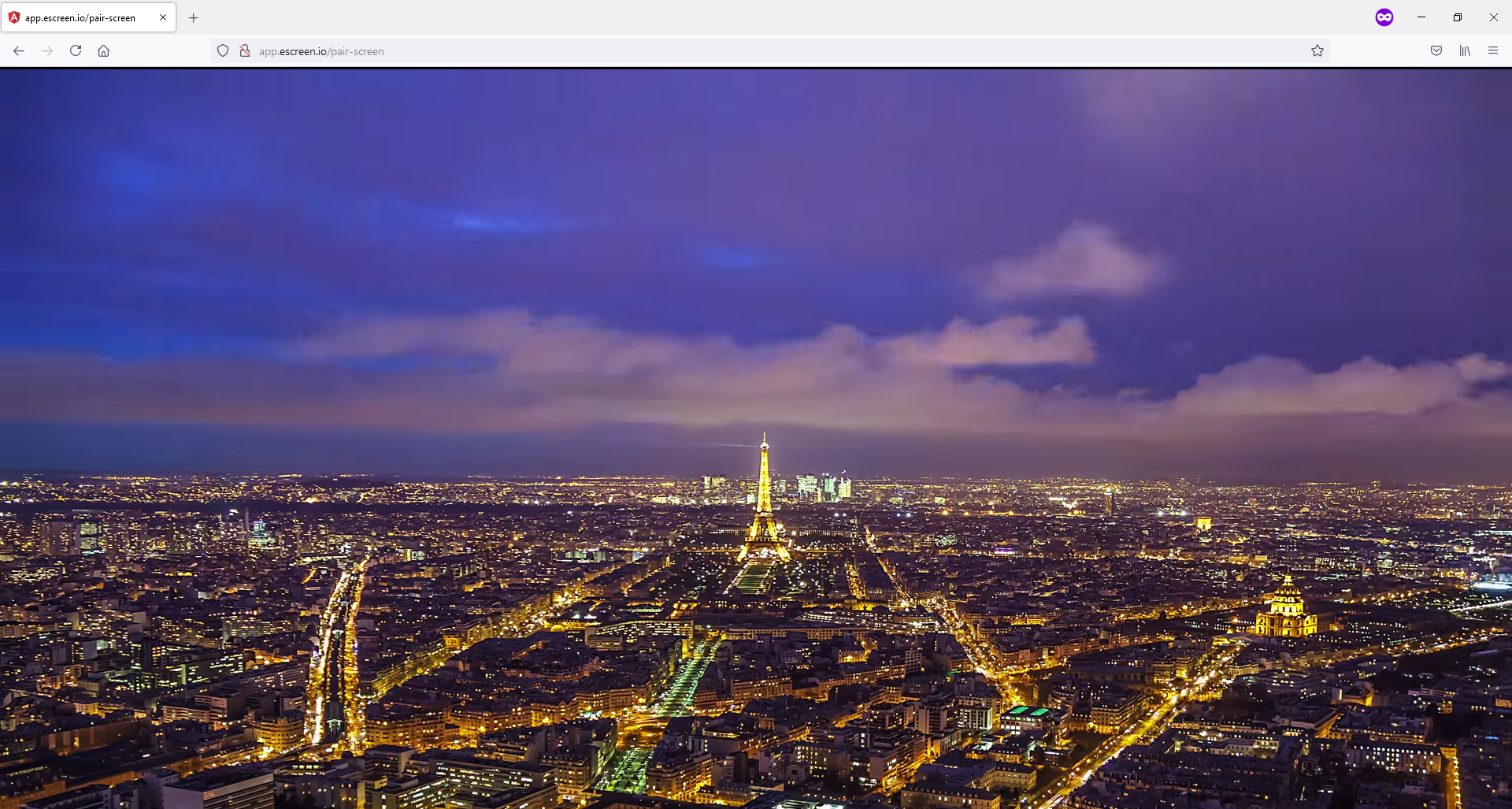1512x809 pixels.
Task: Open the hamburger application menu
Action: coord(1492,51)
